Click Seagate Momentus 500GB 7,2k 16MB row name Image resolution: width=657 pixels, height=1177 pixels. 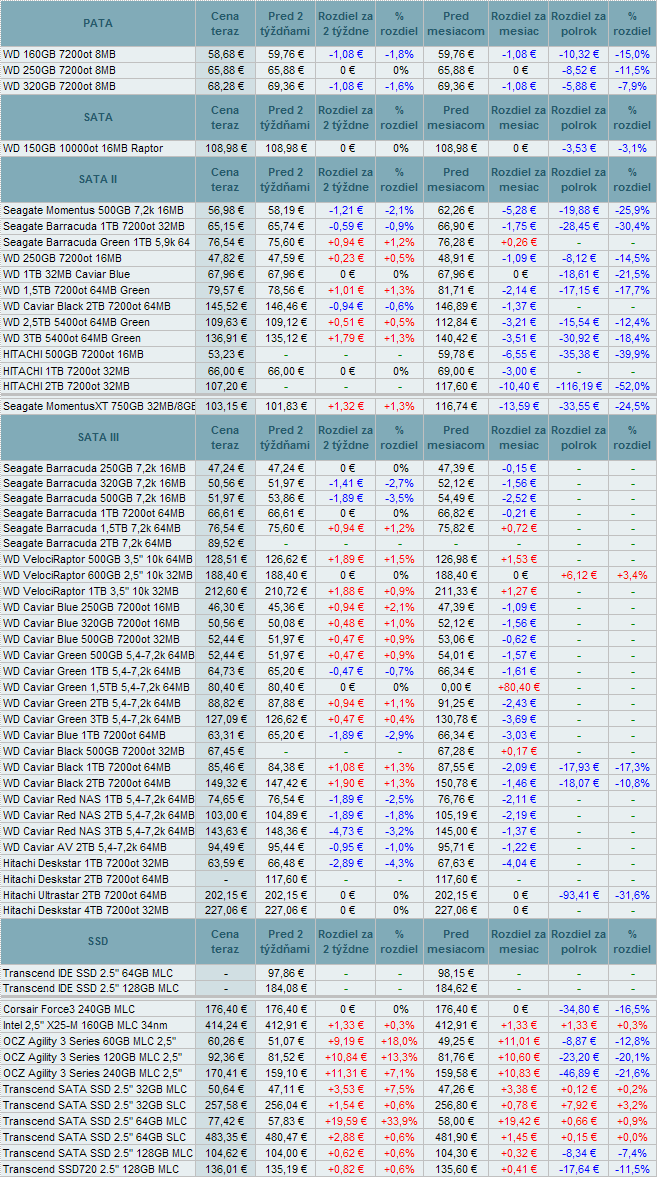(x=93, y=211)
